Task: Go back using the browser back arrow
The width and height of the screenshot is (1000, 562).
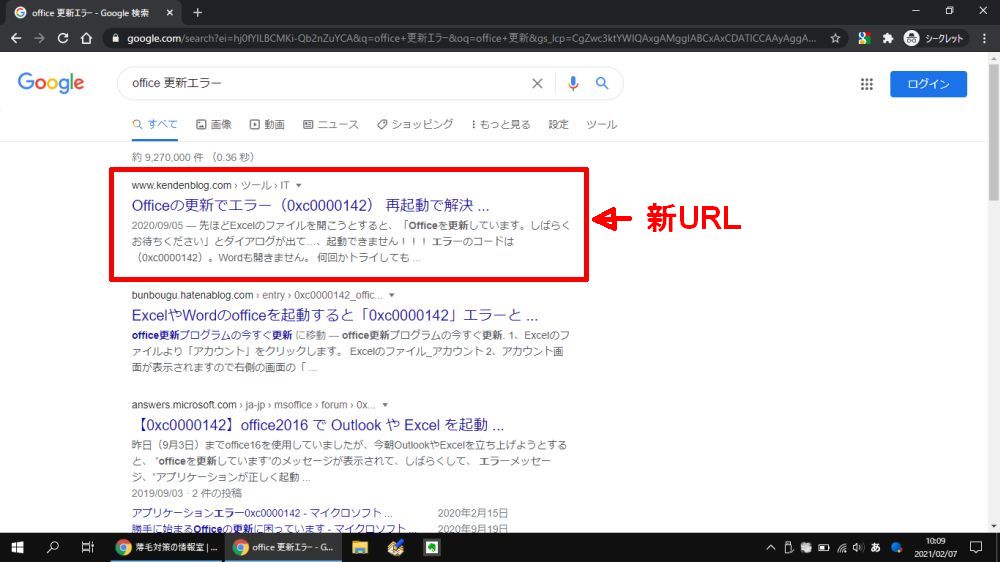Action: (x=16, y=38)
